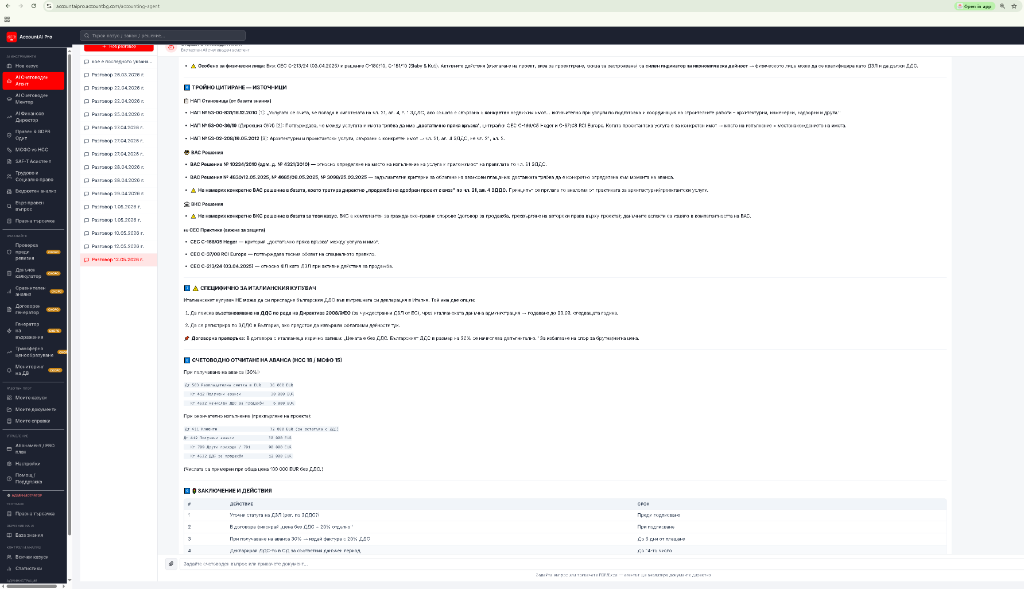Click the attachment icon beside message input
This screenshot has width=1024, height=589.
[x=171, y=564]
